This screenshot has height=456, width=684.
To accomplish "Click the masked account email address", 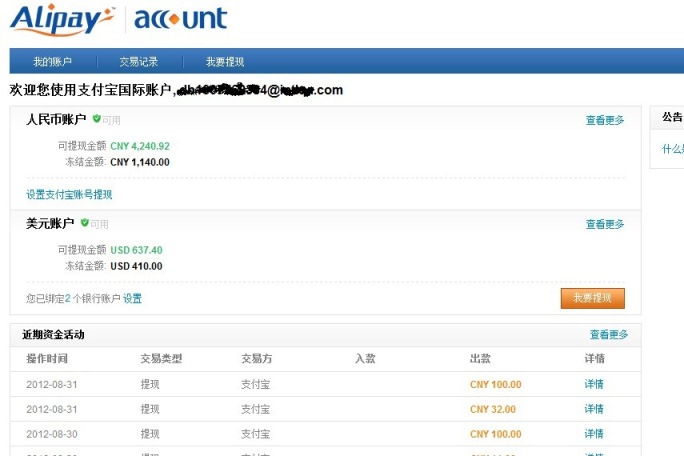I will [x=259, y=90].
